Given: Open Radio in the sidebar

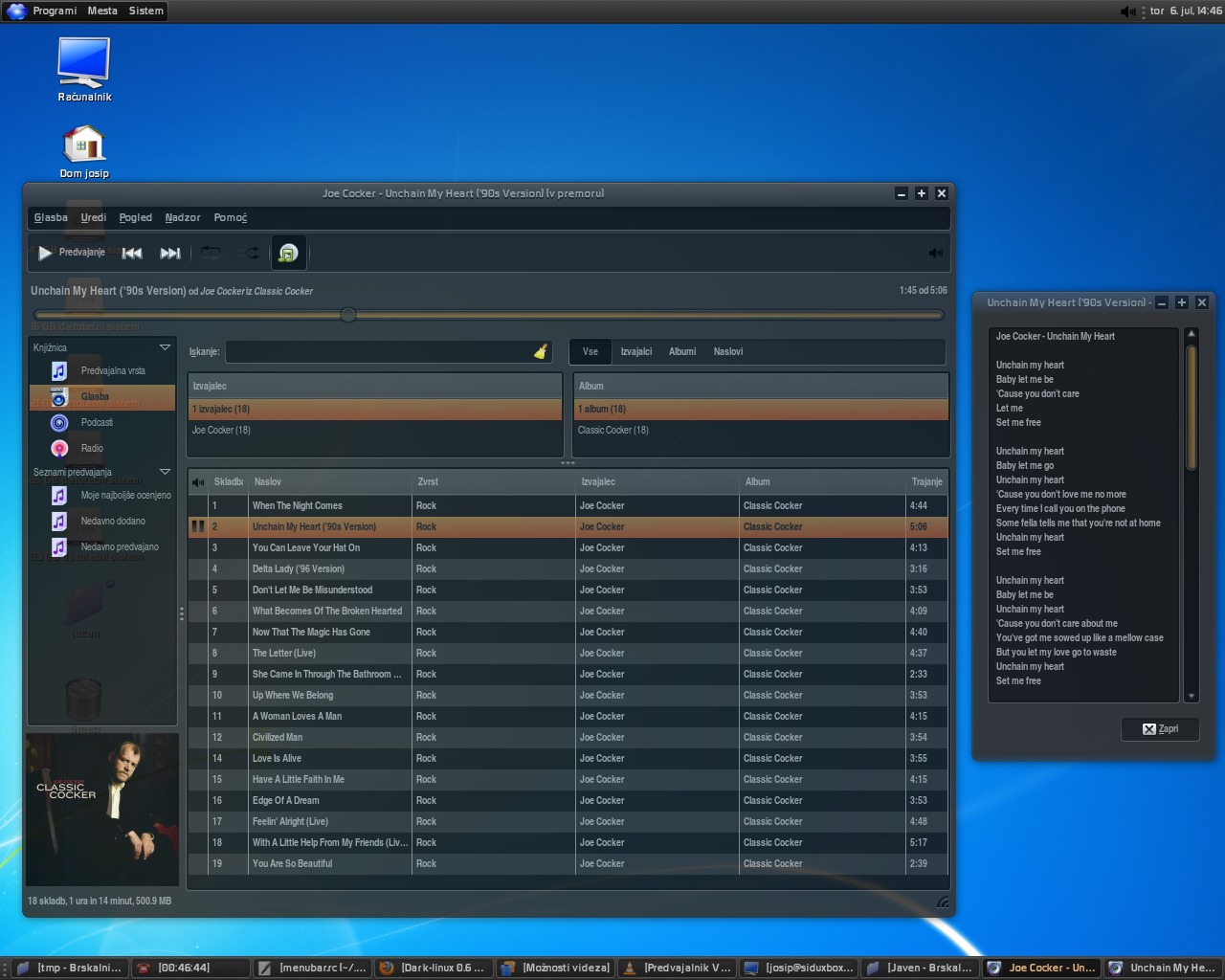Looking at the screenshot, I should pos(102,448).
